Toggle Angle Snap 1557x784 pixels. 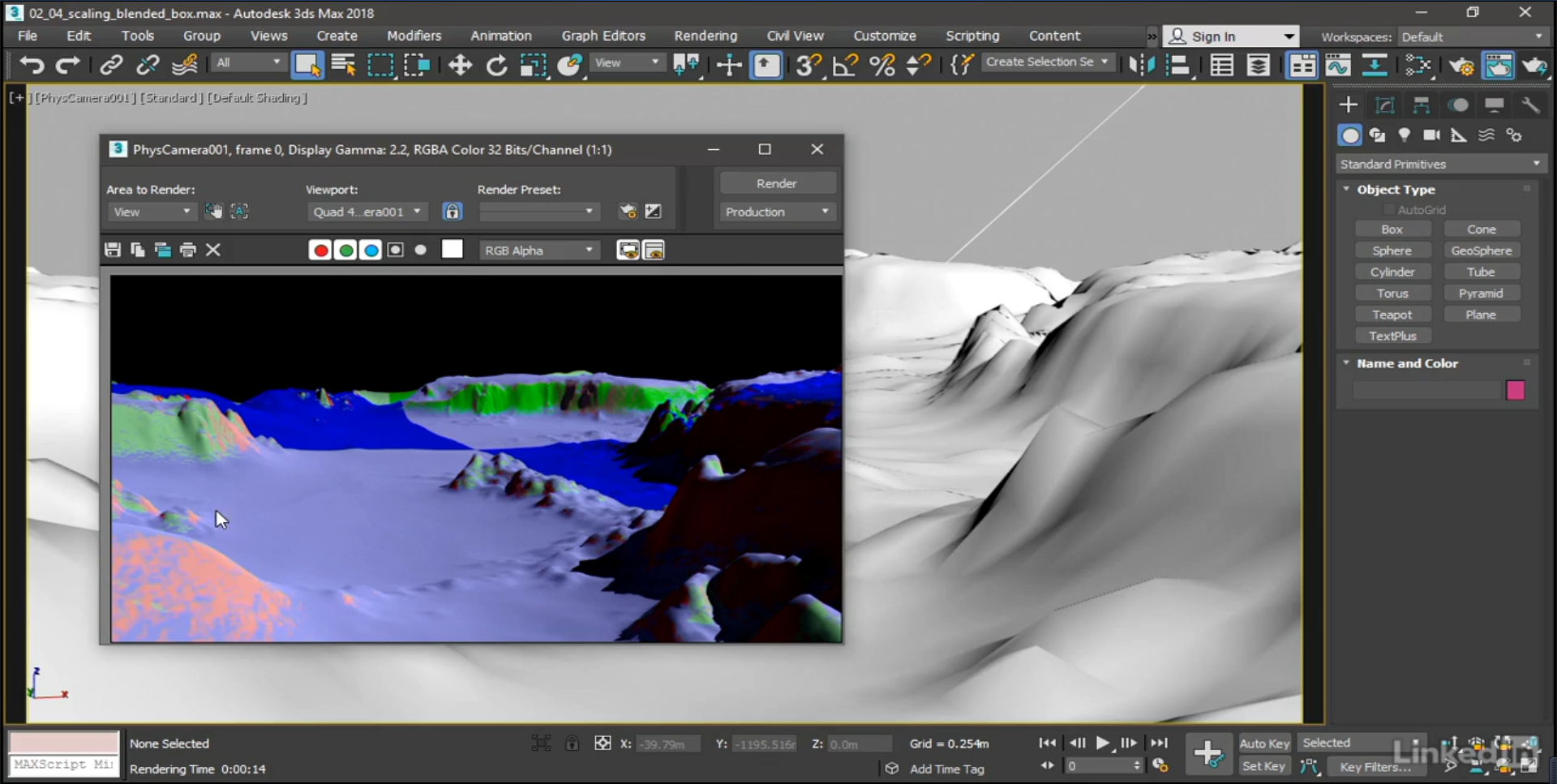(845, 65)
